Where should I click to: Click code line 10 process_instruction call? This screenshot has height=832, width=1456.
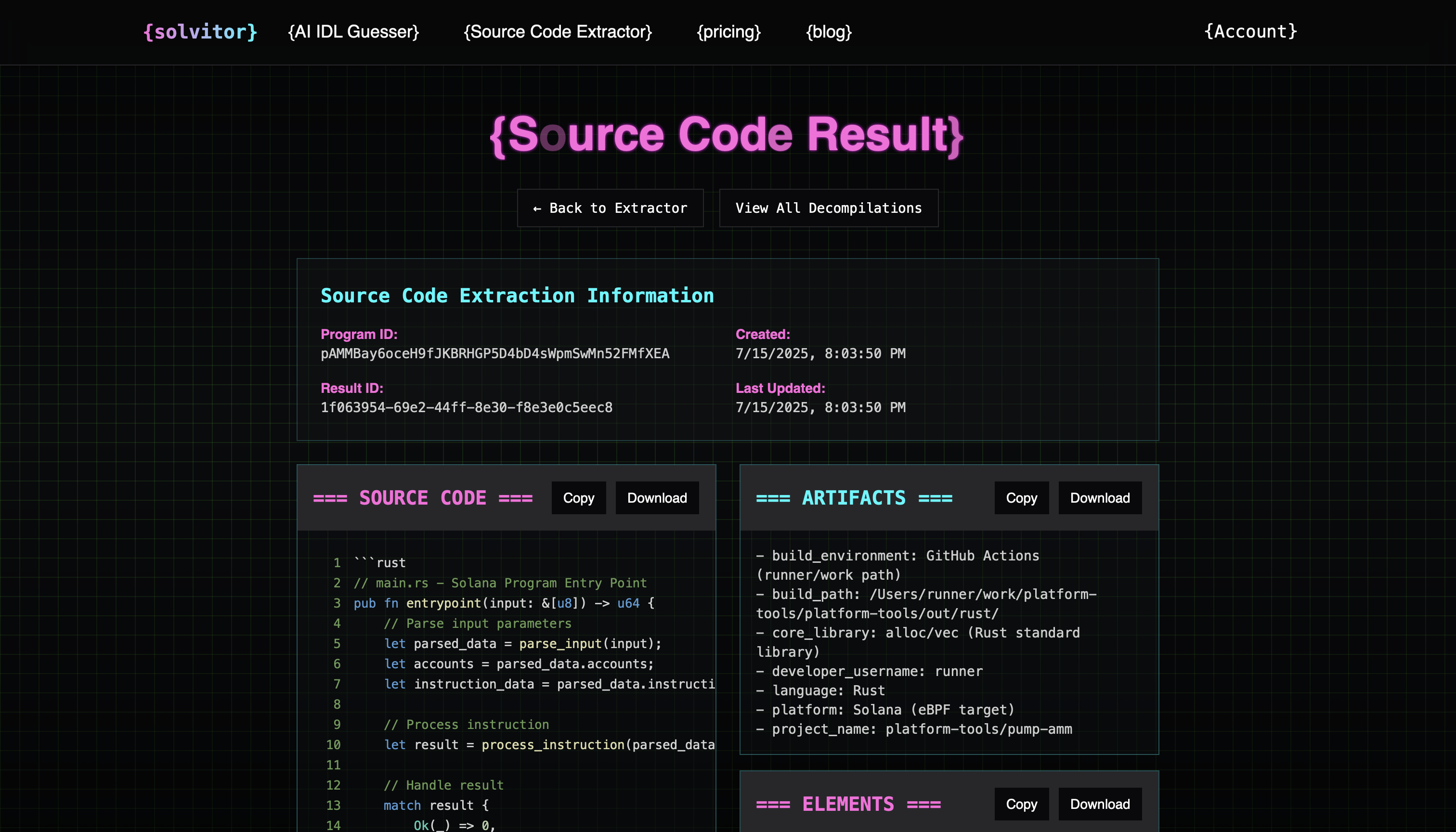549,744
